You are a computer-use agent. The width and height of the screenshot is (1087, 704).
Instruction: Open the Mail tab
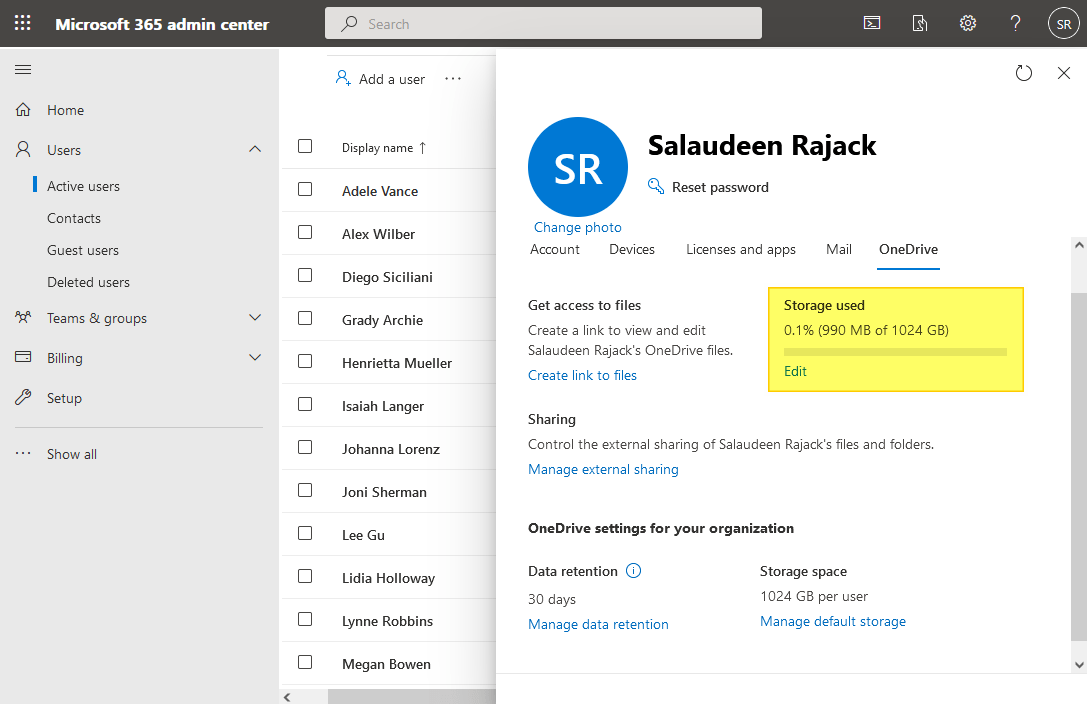pyautogui.click(x=839, y=249)
